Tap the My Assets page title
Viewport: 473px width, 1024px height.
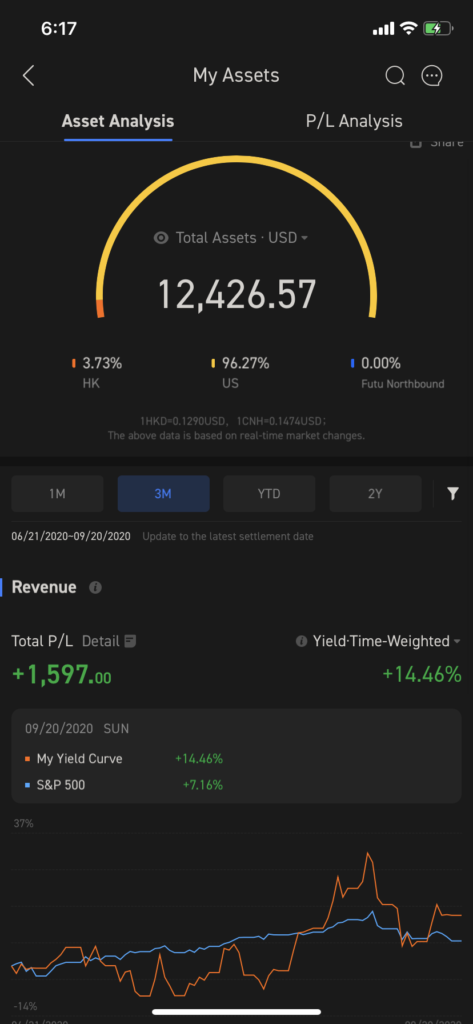pyautogui.click(x=236, y=75)
